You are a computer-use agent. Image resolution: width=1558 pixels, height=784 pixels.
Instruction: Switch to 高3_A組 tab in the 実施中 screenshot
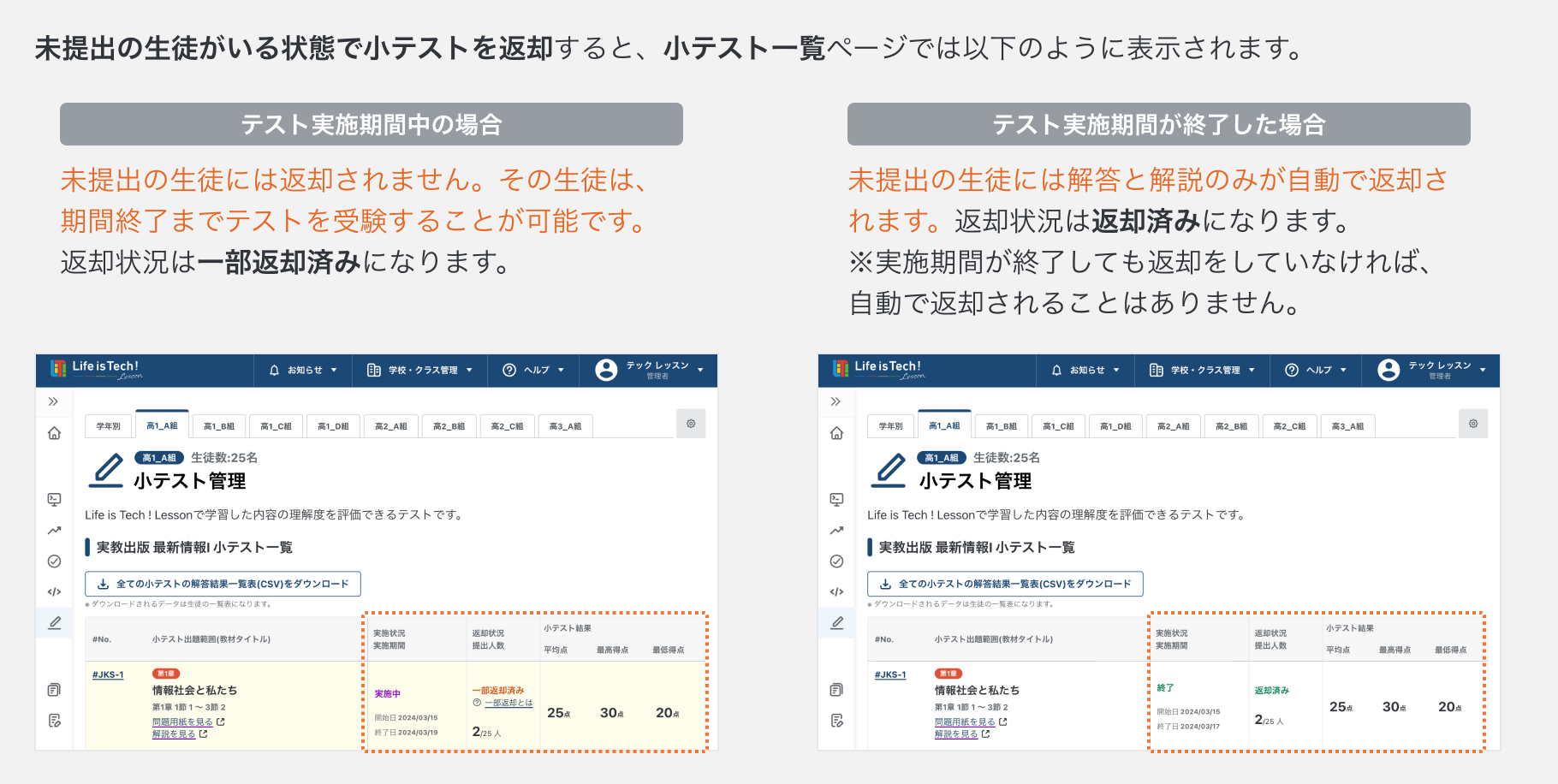565,426
